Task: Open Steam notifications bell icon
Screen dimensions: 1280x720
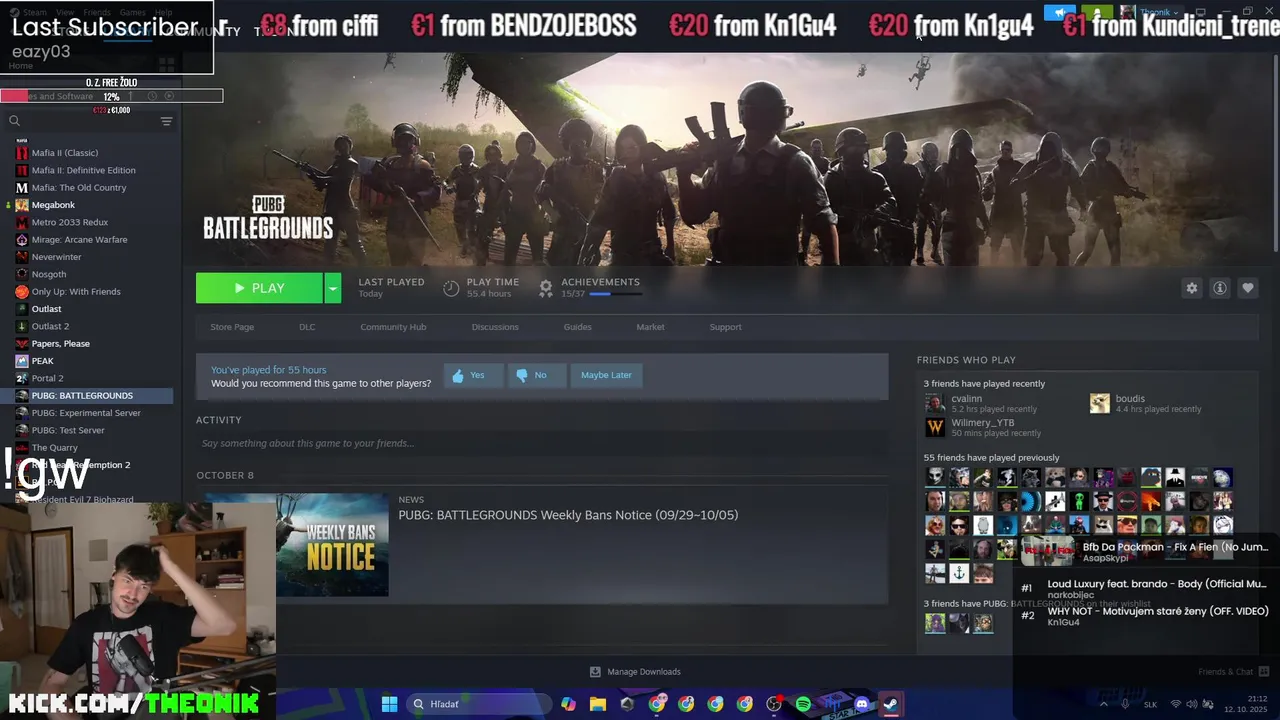Action: pyautogui.click(x=1097, y=13)
